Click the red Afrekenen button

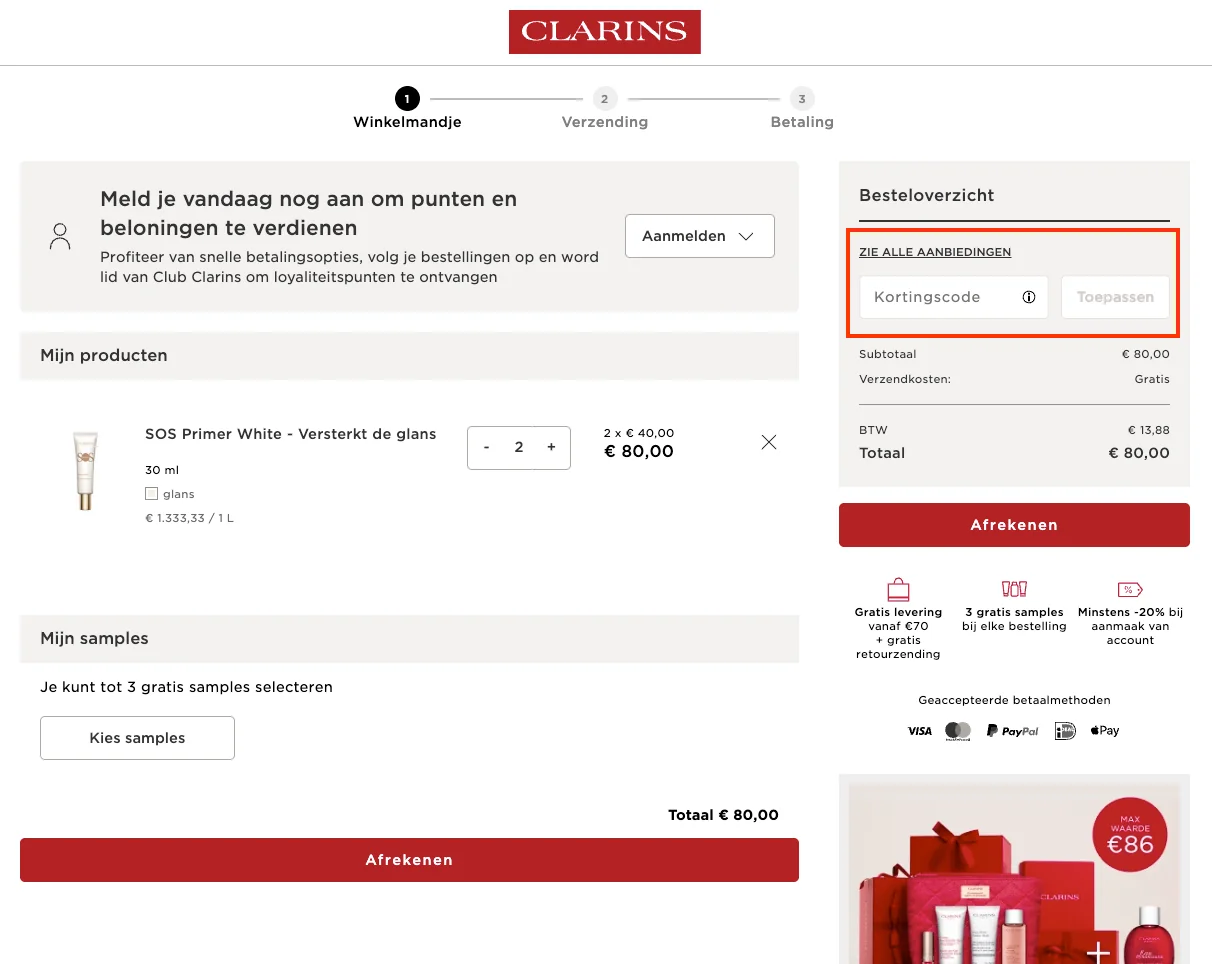pos(1013,524)
